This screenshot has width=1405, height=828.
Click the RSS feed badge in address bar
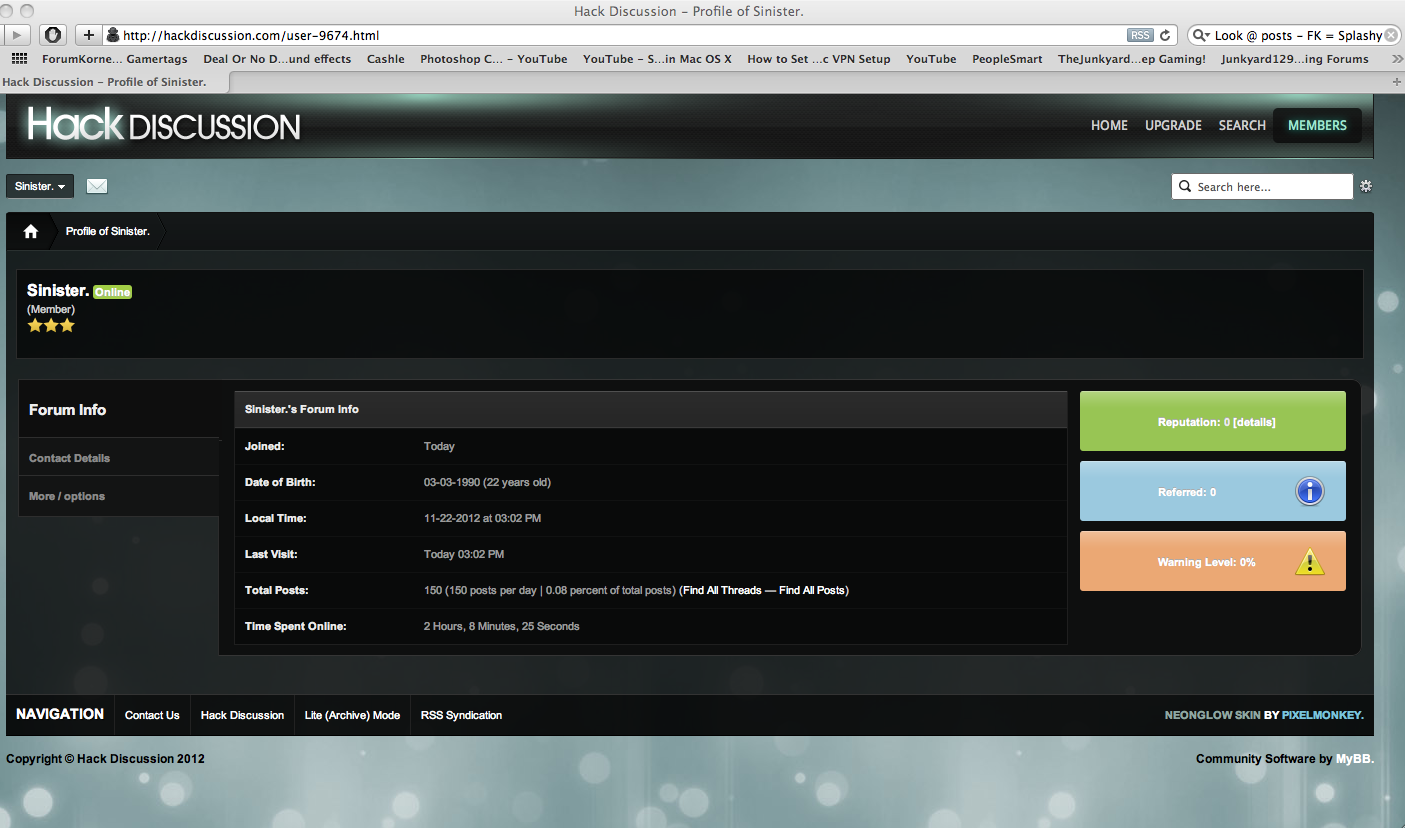(x=1140, y=35)
